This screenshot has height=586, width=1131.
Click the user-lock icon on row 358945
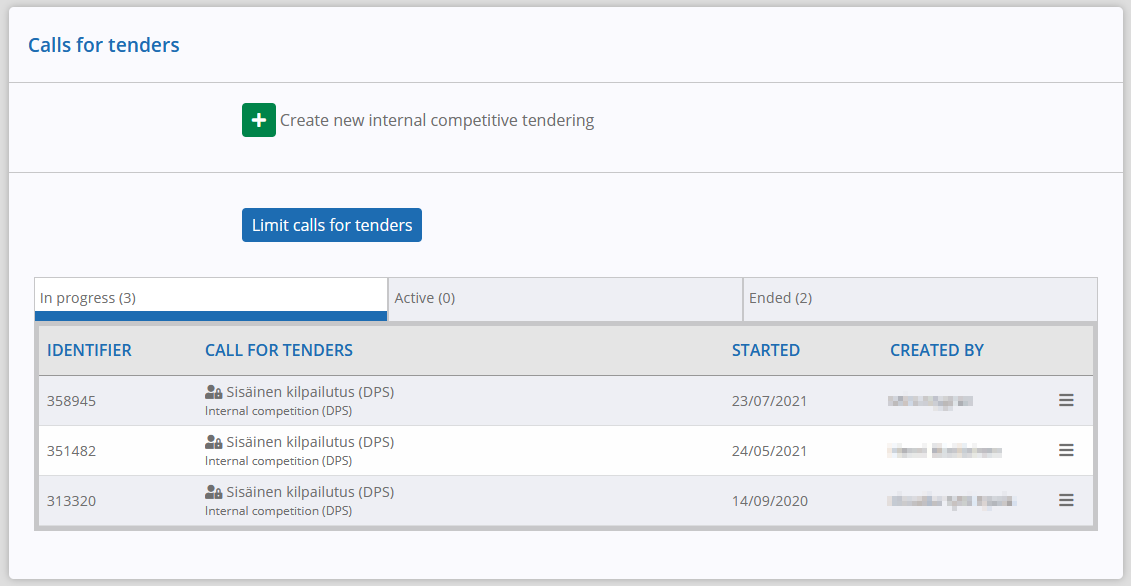click(x=214, y=392)
